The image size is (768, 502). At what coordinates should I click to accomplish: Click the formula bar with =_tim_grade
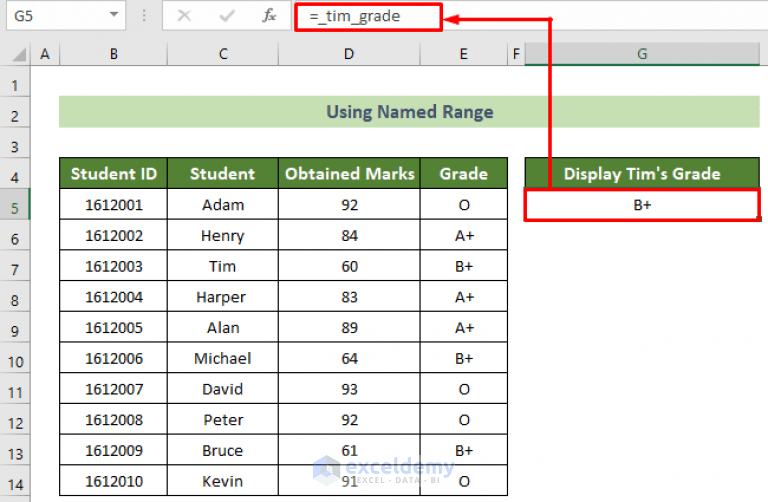pos(368,17)
